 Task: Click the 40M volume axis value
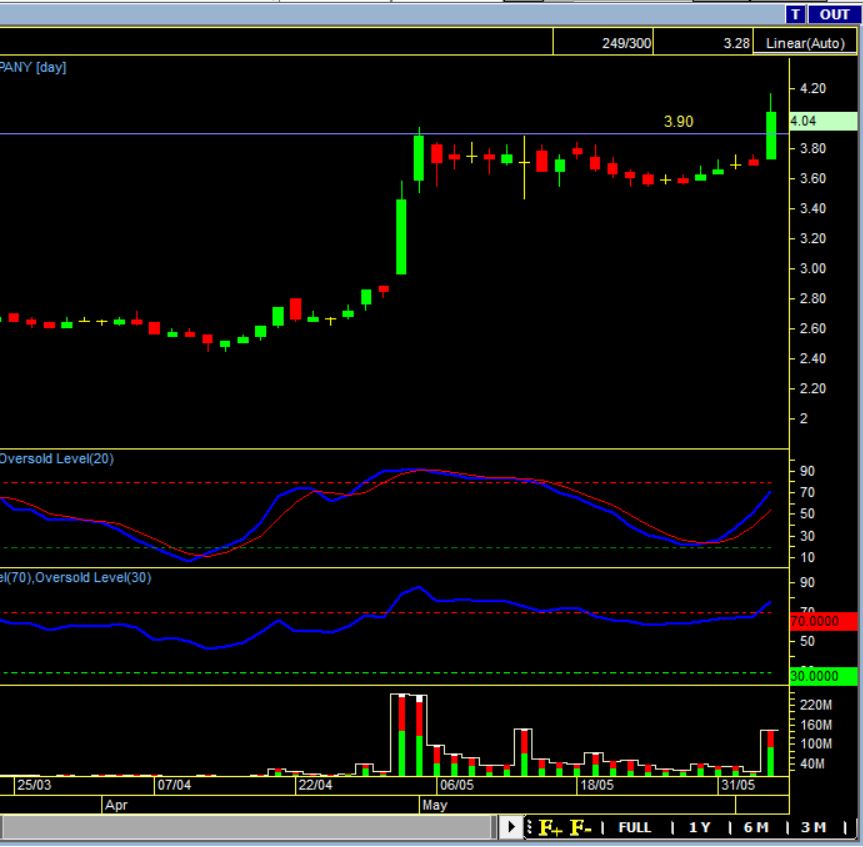(812, 764)
